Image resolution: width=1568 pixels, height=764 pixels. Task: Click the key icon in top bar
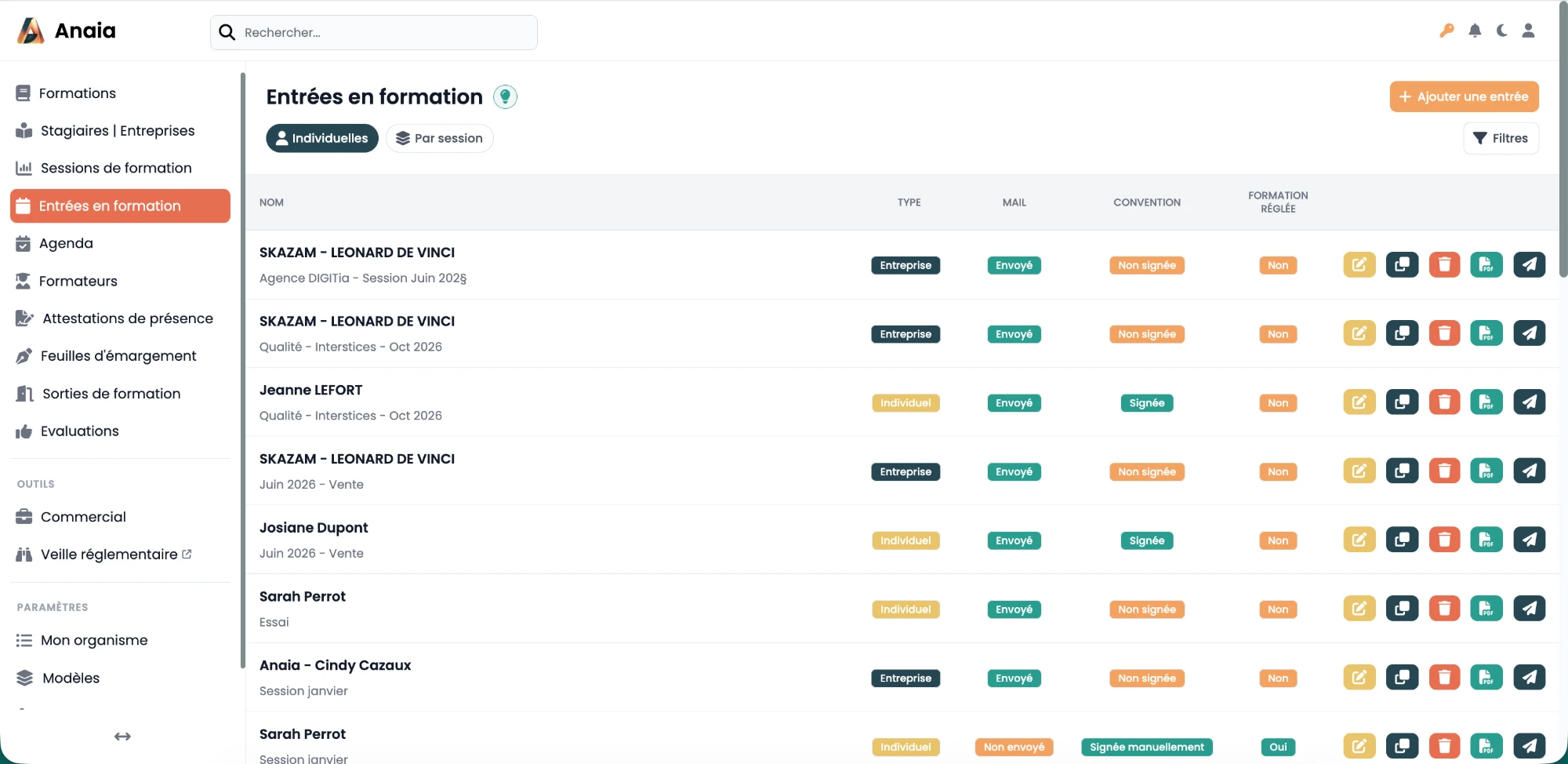point(1446,31)
